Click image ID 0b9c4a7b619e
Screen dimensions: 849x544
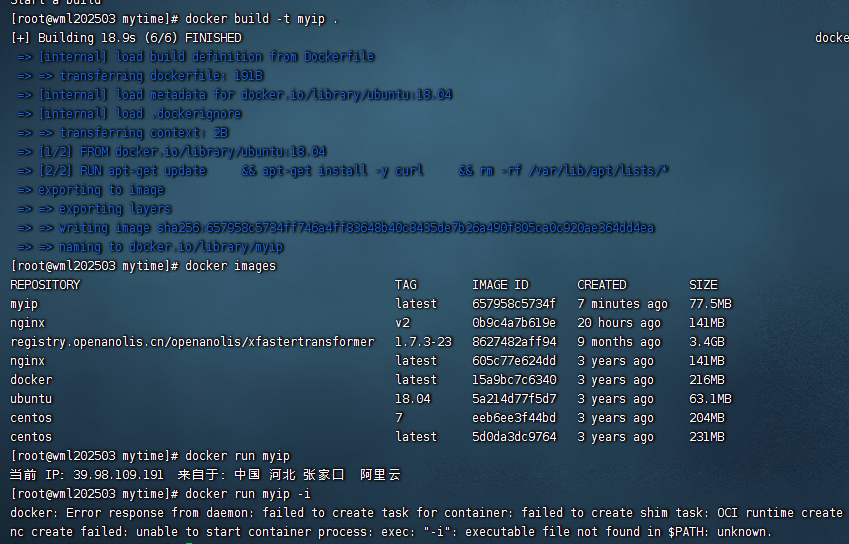point(514,323)
